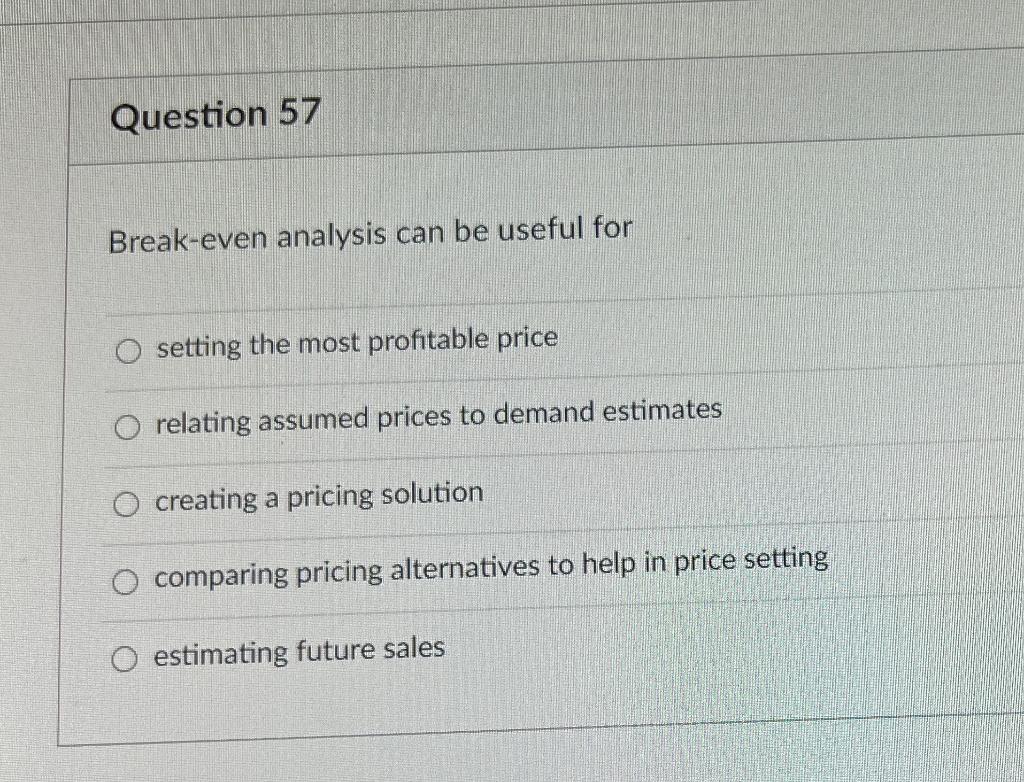
Task: Click the question prompt 'Break-even analysis can be useful for'
Action: click(x=370, y=234)
